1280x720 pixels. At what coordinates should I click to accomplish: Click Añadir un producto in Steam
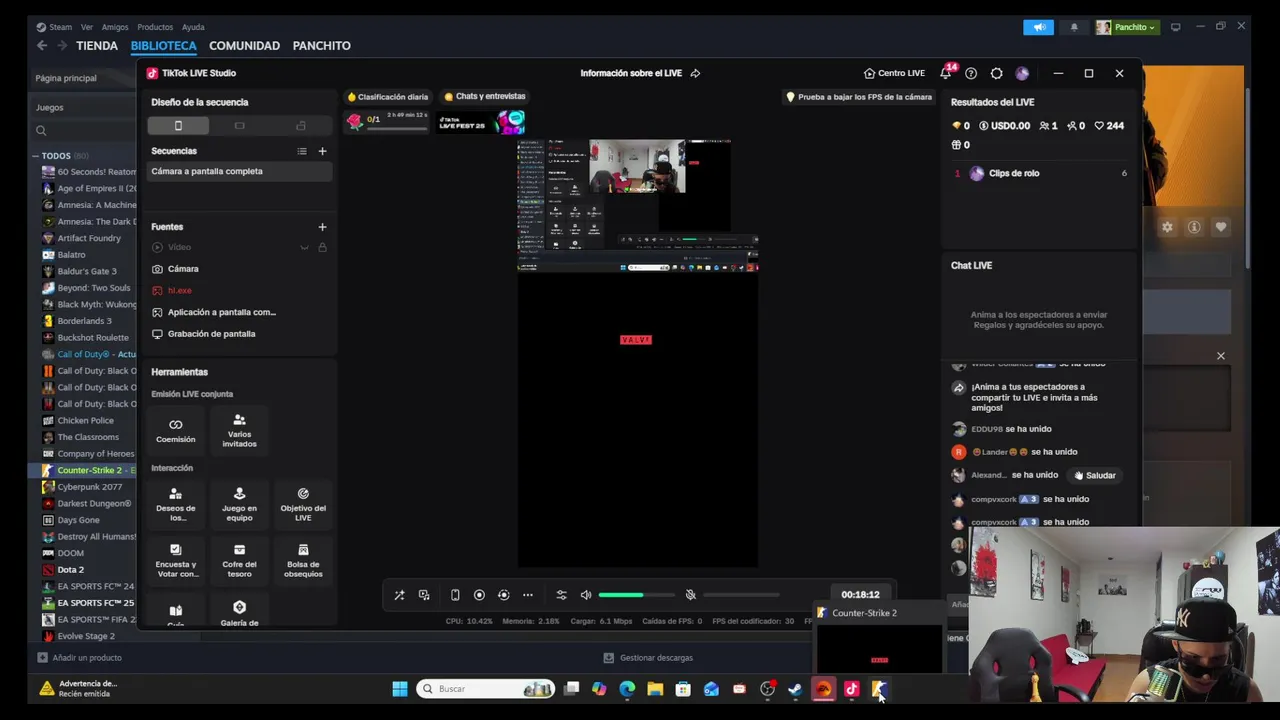pyautogui.click(x=79, y=658)
